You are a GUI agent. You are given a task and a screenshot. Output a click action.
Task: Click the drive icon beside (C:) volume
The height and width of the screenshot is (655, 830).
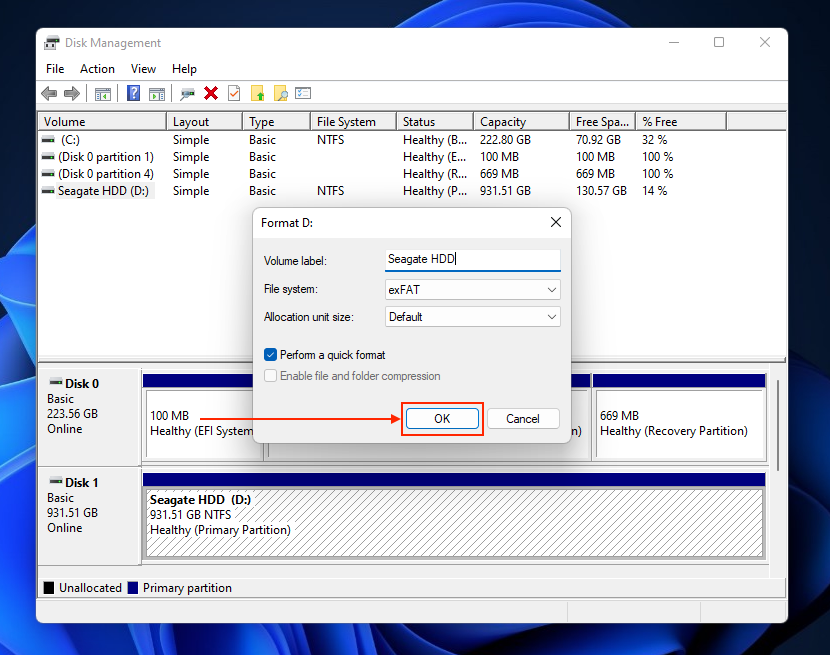pos(48,140)
